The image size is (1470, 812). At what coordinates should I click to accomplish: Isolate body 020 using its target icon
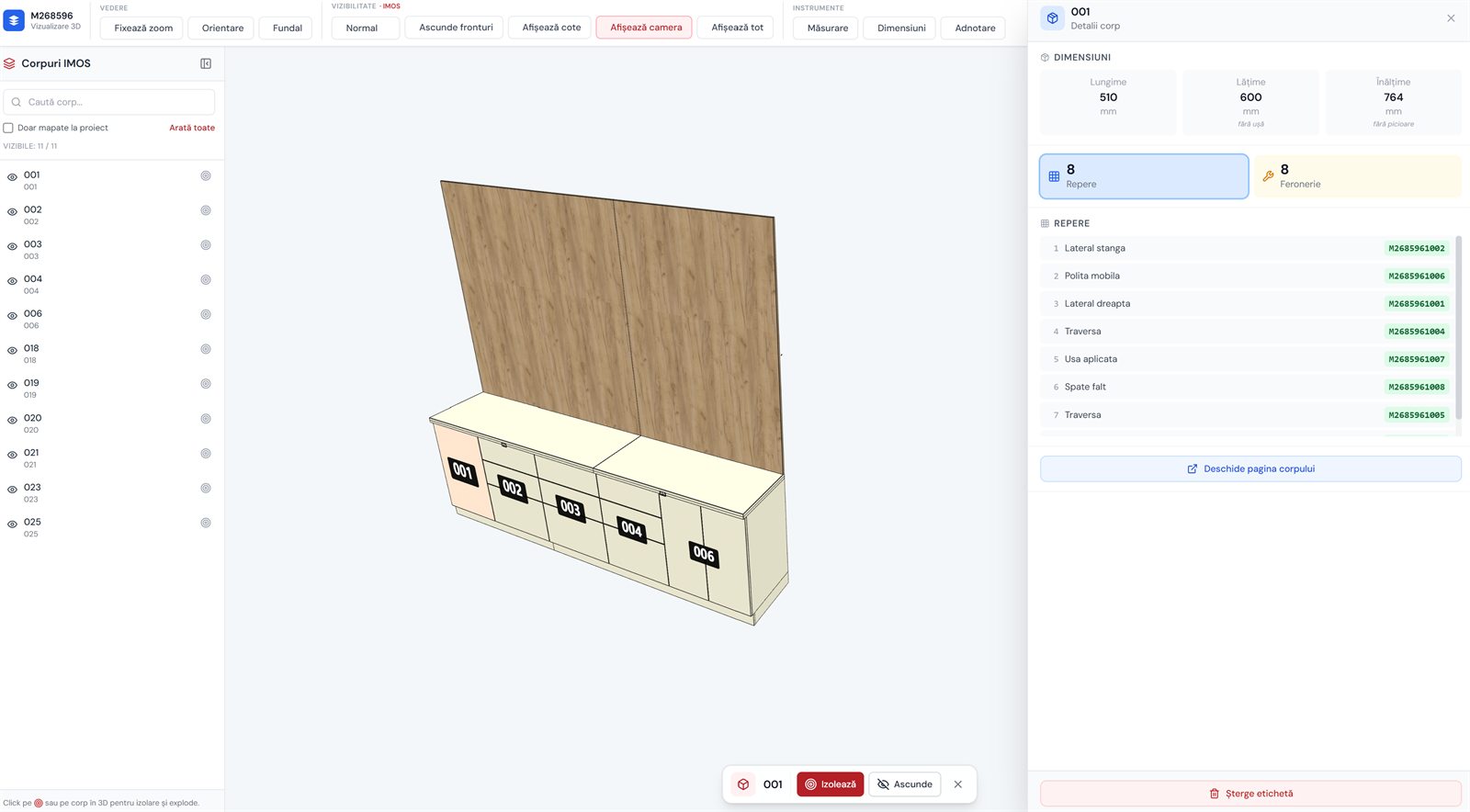click(206, 419)
